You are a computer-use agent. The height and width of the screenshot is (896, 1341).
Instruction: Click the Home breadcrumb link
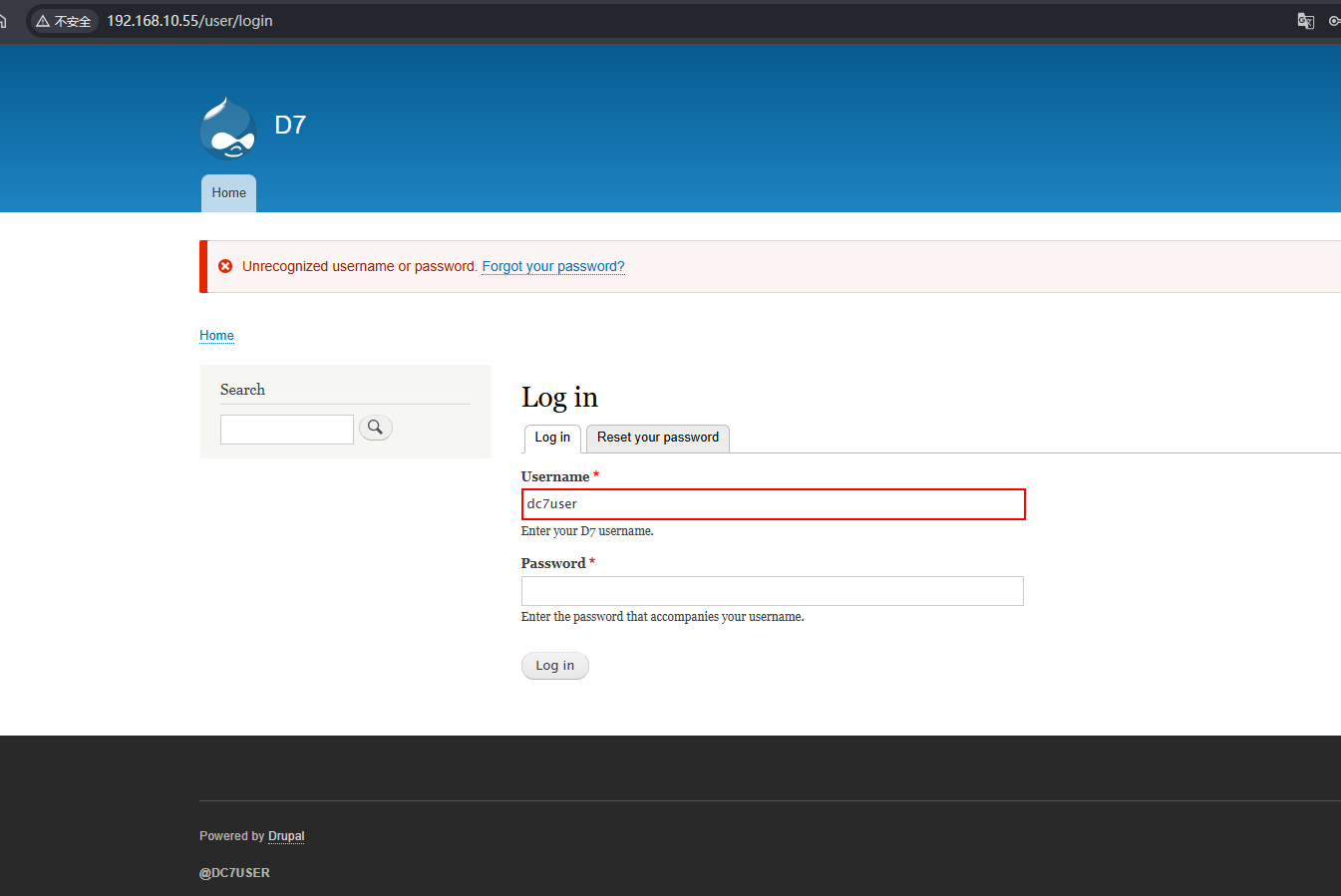point(216,336)
